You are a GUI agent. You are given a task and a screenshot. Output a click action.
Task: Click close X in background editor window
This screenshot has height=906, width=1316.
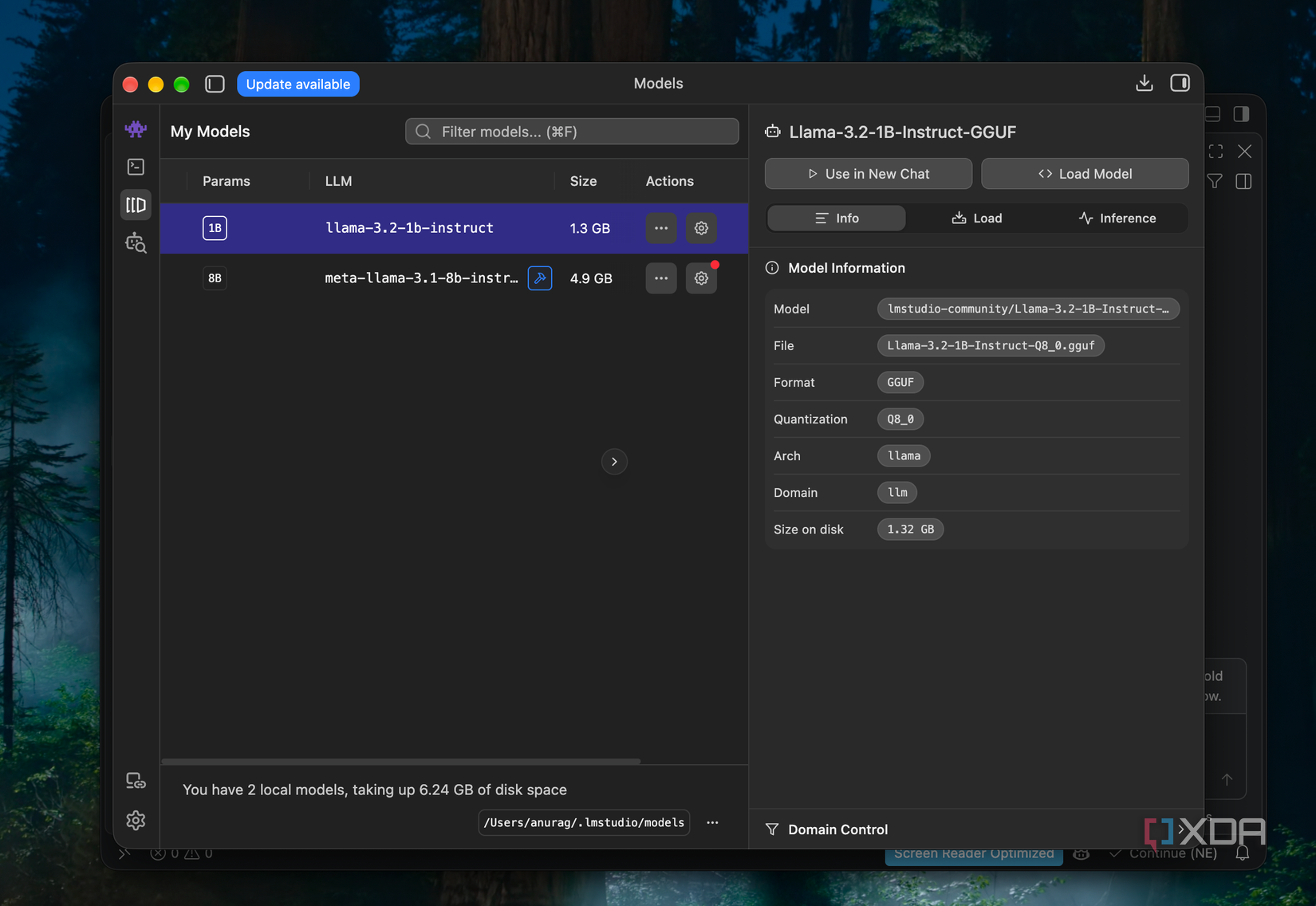click(1244, 151)
